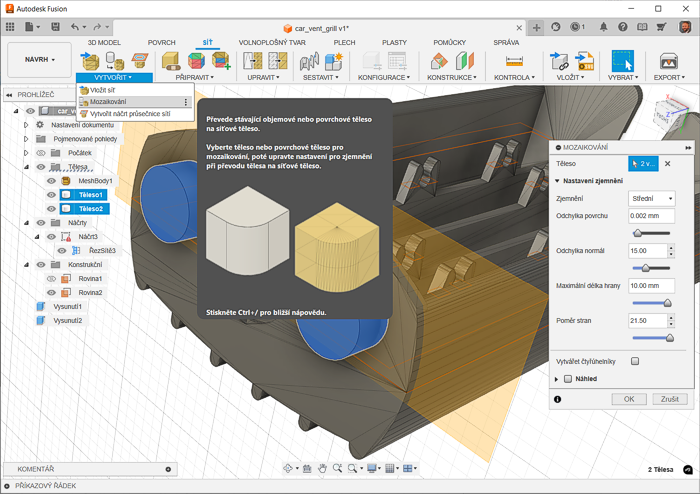Click the Orbit icon in the navigation bar
Screen dimensions: 700x494
coord(288,468)
